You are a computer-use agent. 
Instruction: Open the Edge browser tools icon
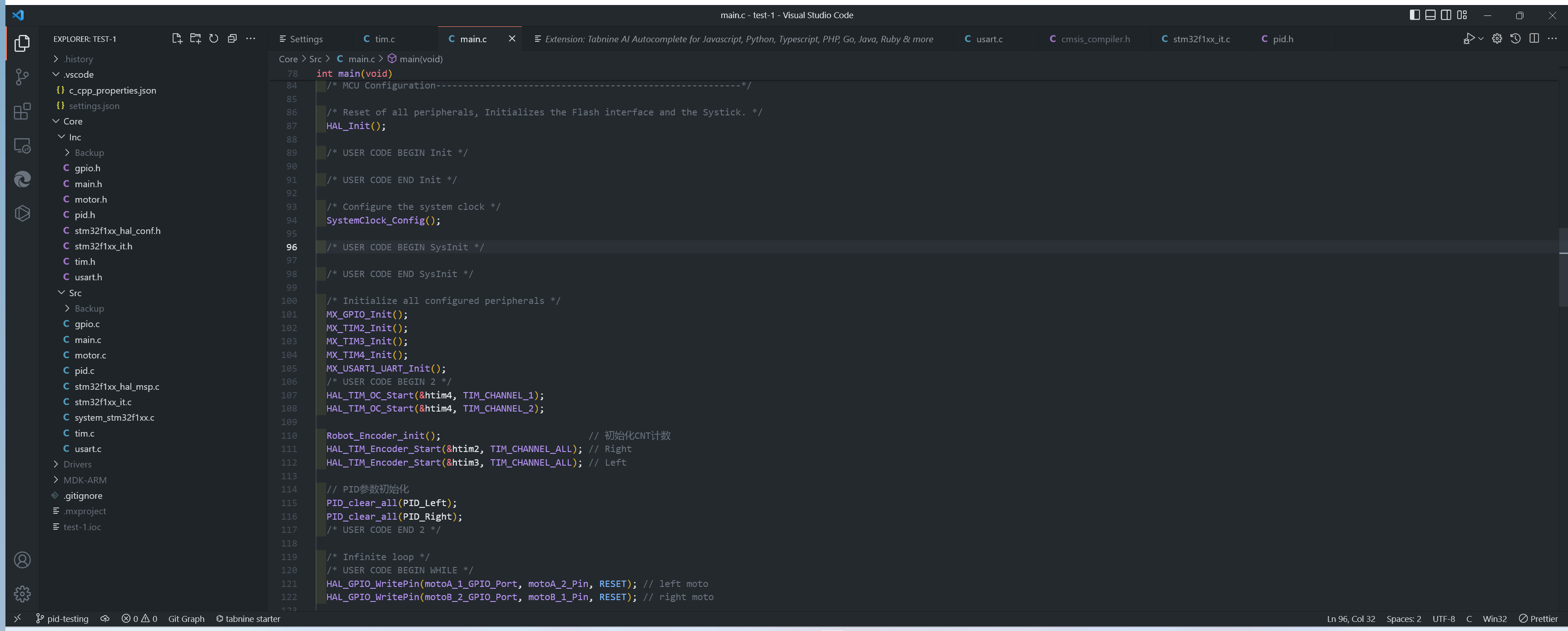tap(23, 179)
